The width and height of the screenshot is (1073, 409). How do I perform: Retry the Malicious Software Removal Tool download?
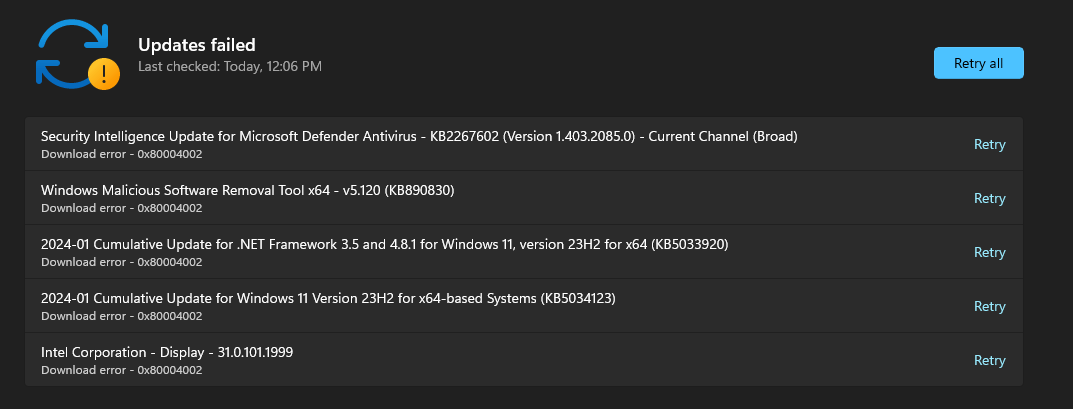[989, 198]
